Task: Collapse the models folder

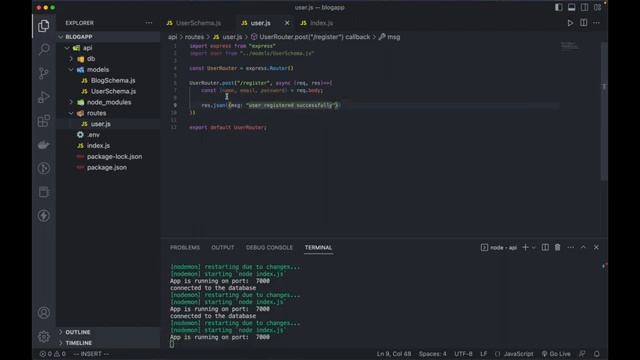Action: click(x=108, y=70)
